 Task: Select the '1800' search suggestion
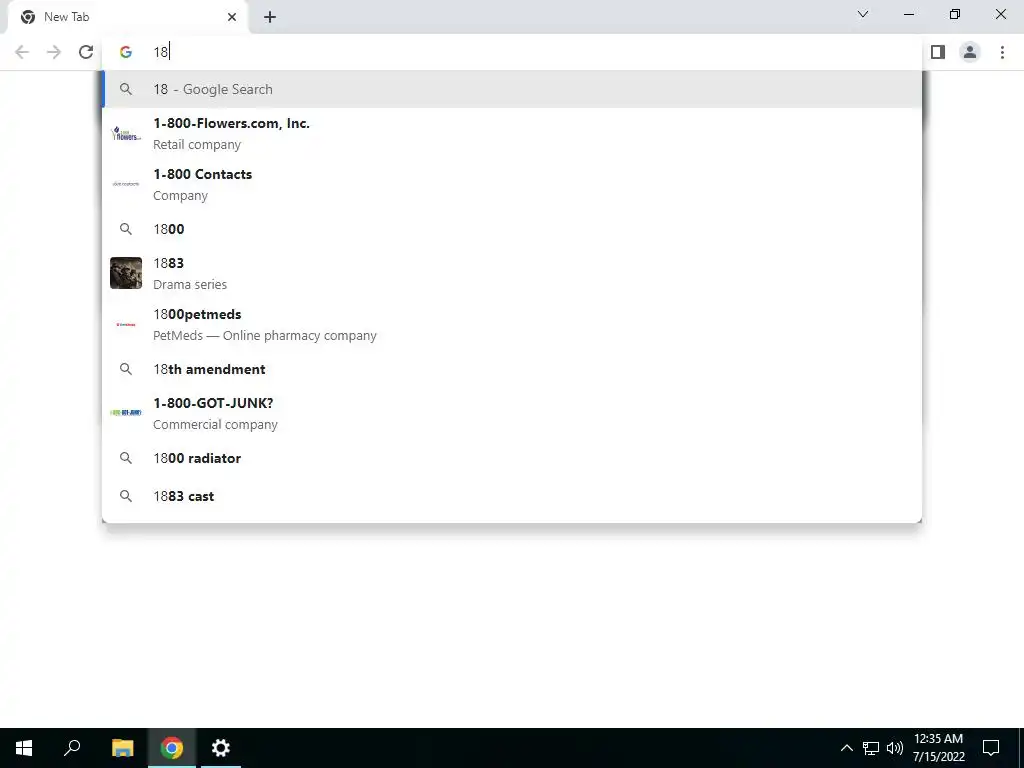tap(512, 229)
